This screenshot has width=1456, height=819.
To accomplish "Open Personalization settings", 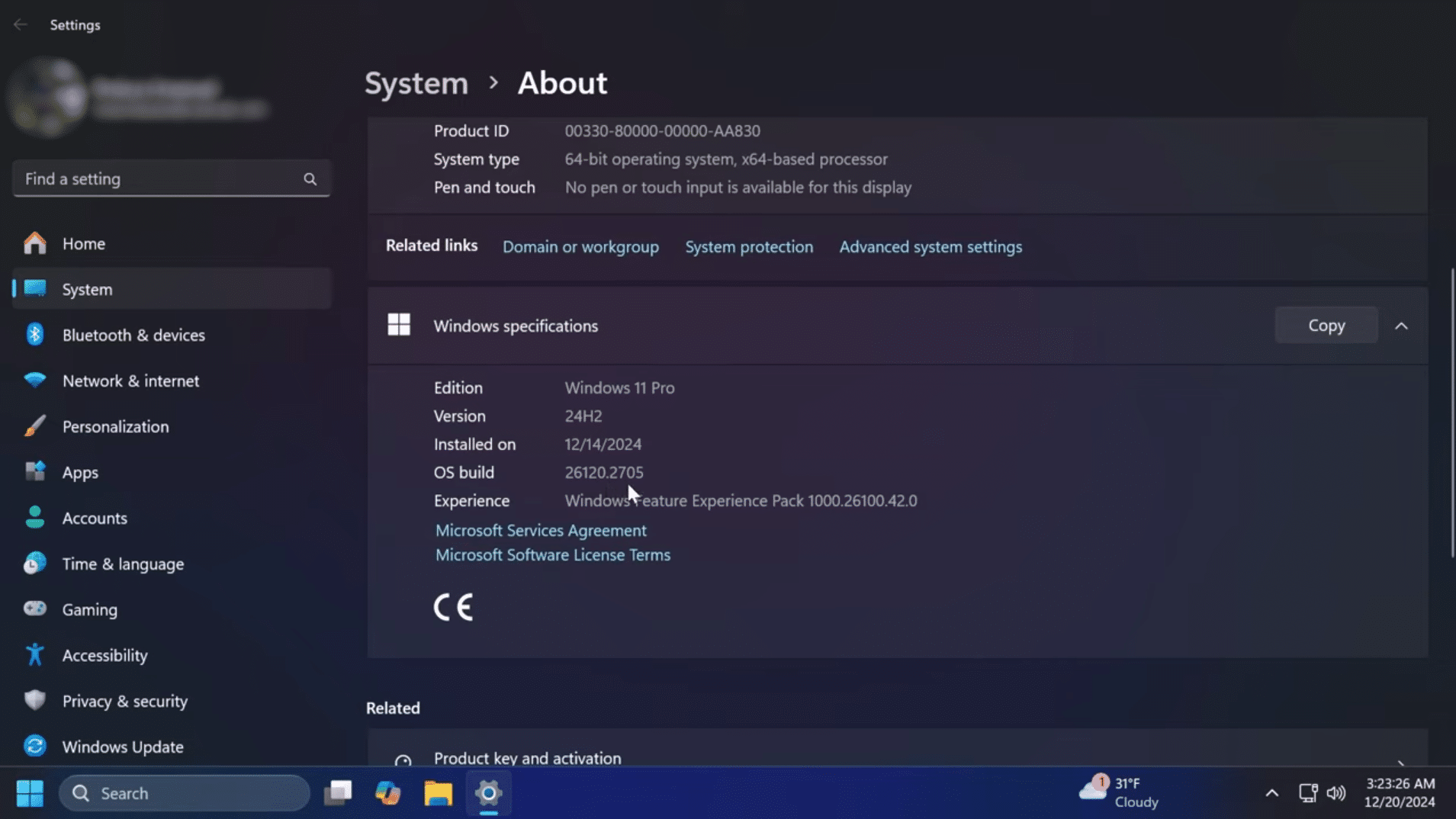I will (172, 426).
